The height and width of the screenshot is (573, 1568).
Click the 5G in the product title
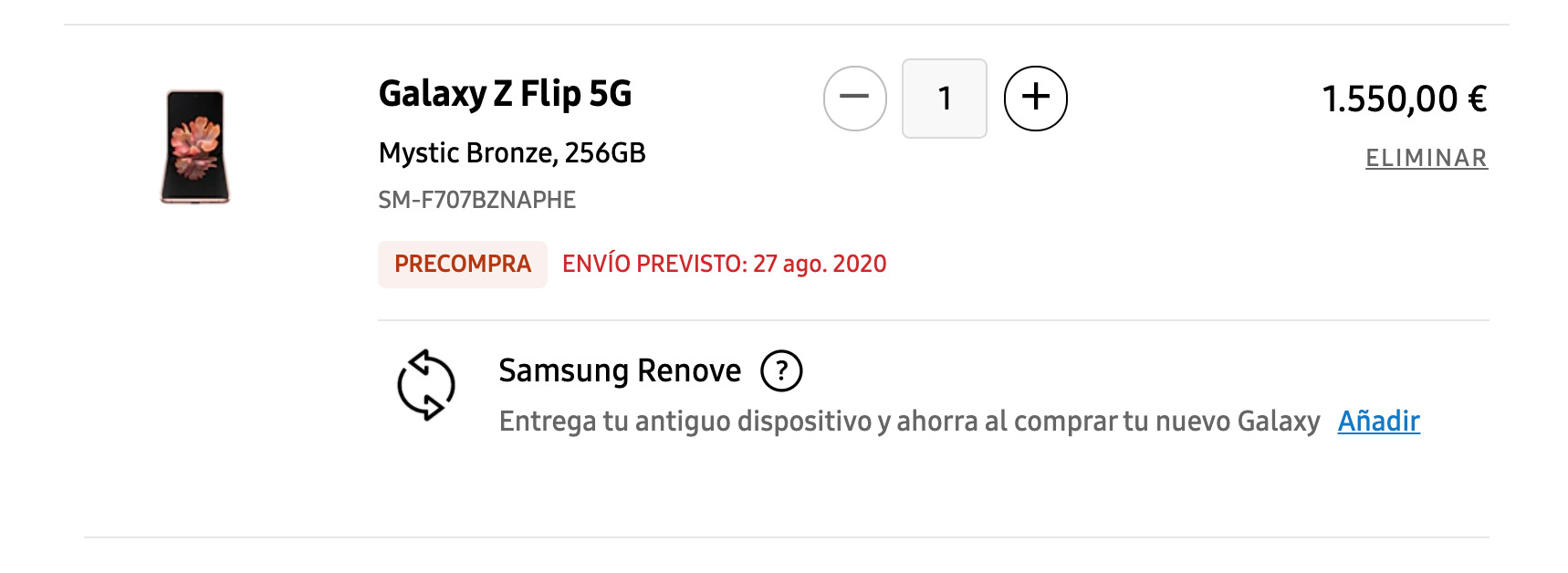click(610, 93)
